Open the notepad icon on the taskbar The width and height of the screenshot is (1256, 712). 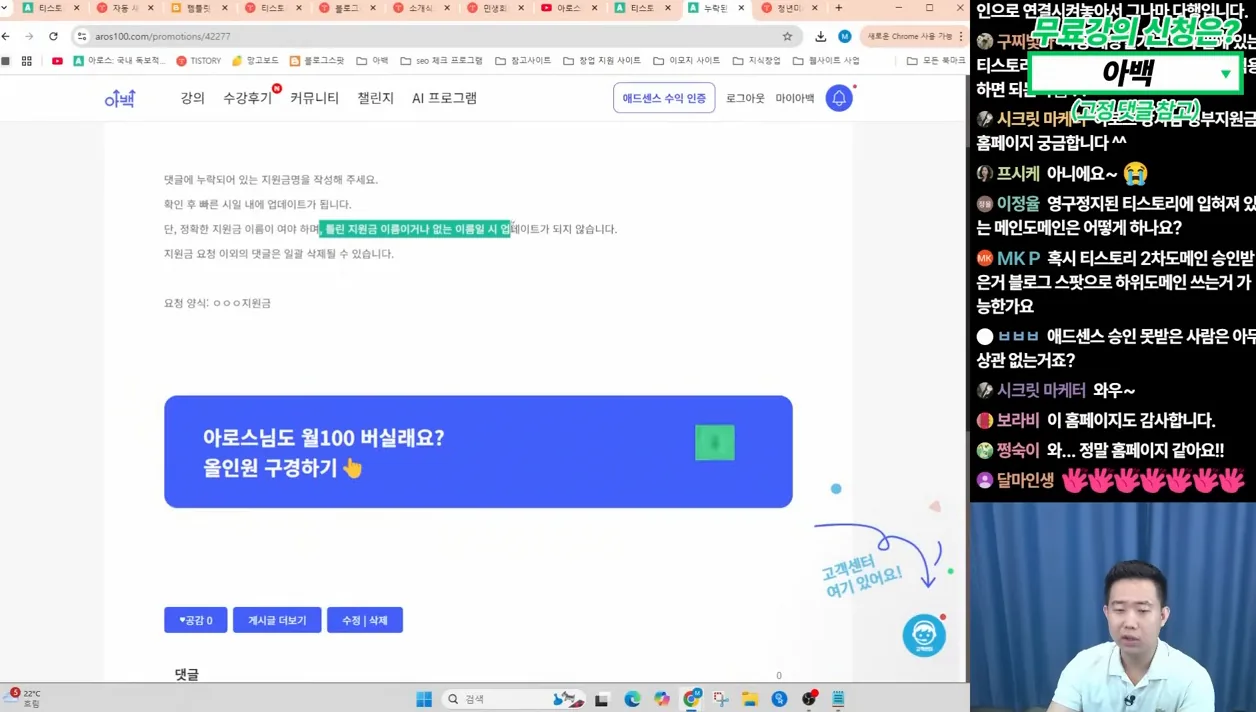(x=838, y=699)
